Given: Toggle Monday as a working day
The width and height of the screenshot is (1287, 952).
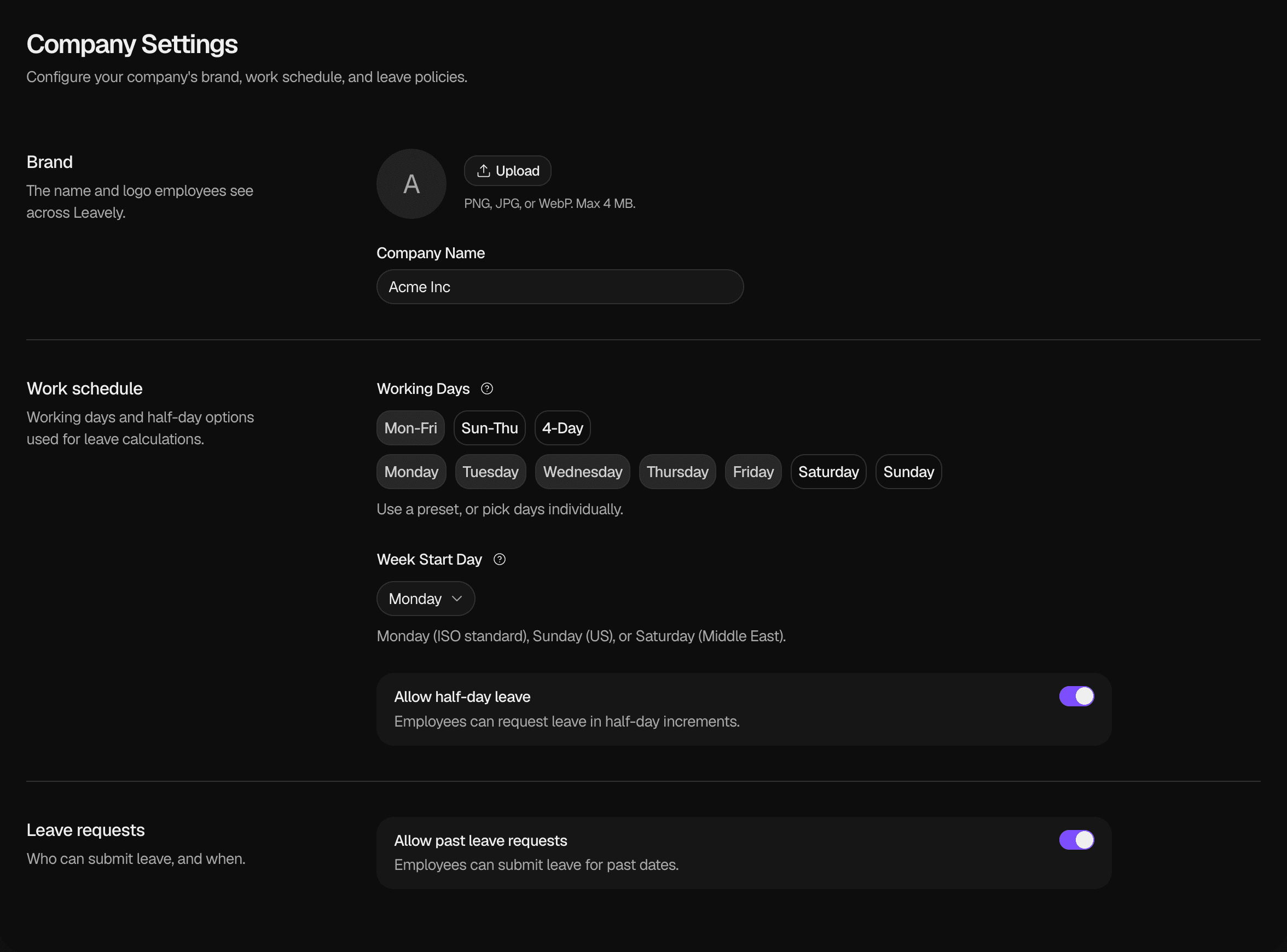Looking at the screenshot, I should [411, 472].
